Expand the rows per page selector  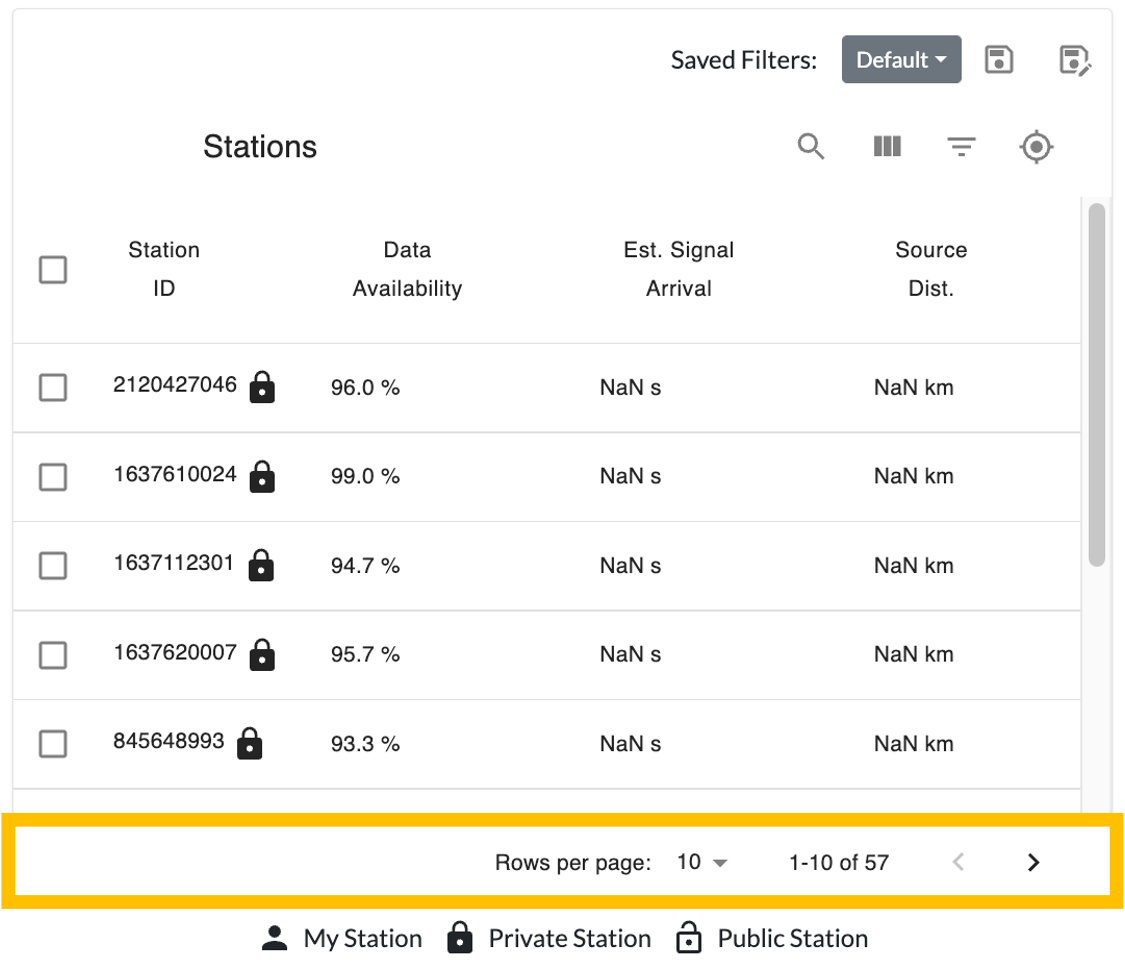[702, 862]
